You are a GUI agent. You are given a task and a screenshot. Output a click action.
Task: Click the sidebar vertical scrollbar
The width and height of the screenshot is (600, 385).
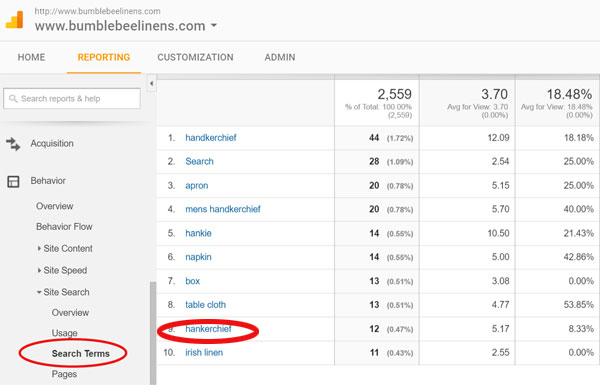point(153,333)
